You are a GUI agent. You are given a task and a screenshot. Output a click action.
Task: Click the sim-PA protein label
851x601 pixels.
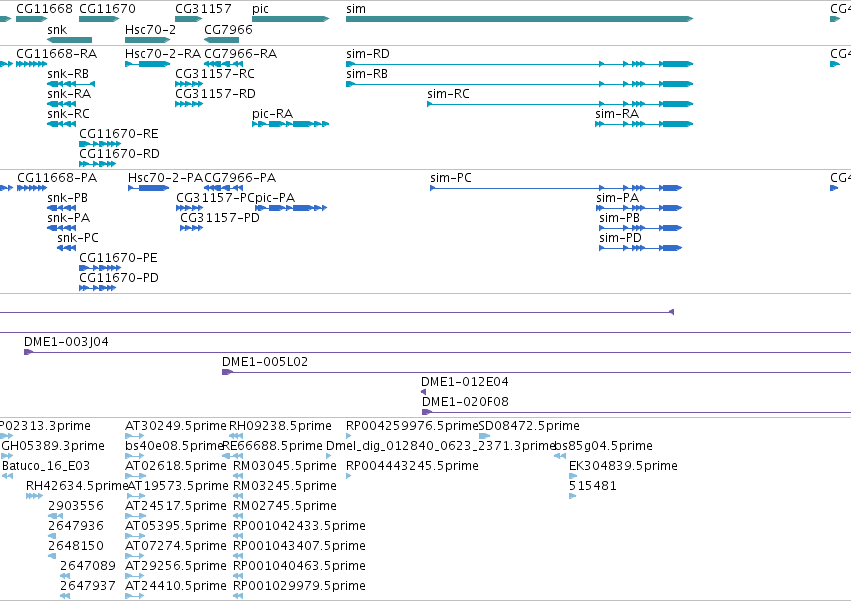618,198
